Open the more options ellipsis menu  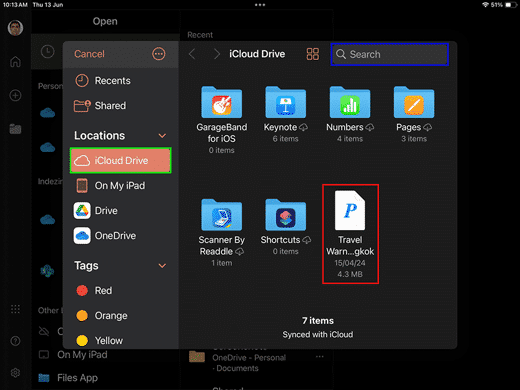click(x=159, y=54)
